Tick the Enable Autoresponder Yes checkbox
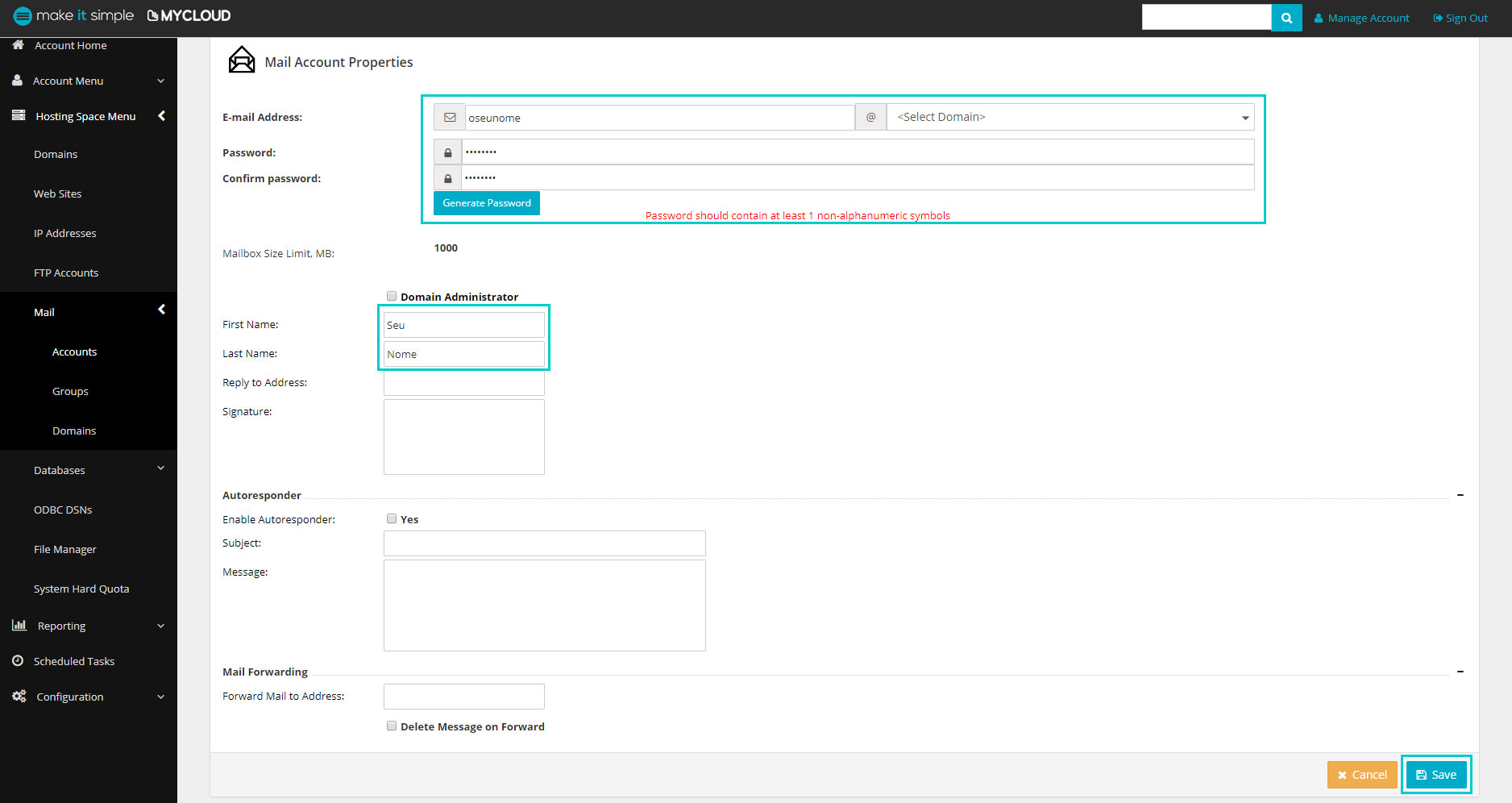 coord(392,518)
